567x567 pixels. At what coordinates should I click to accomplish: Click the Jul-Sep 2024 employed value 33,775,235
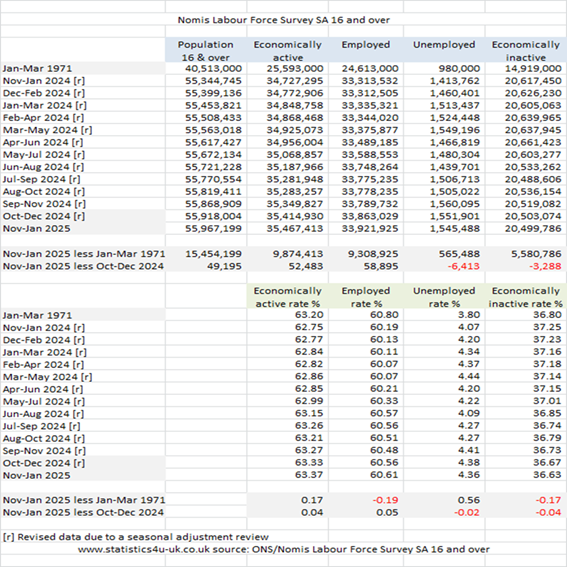click(x=370, y=179)
